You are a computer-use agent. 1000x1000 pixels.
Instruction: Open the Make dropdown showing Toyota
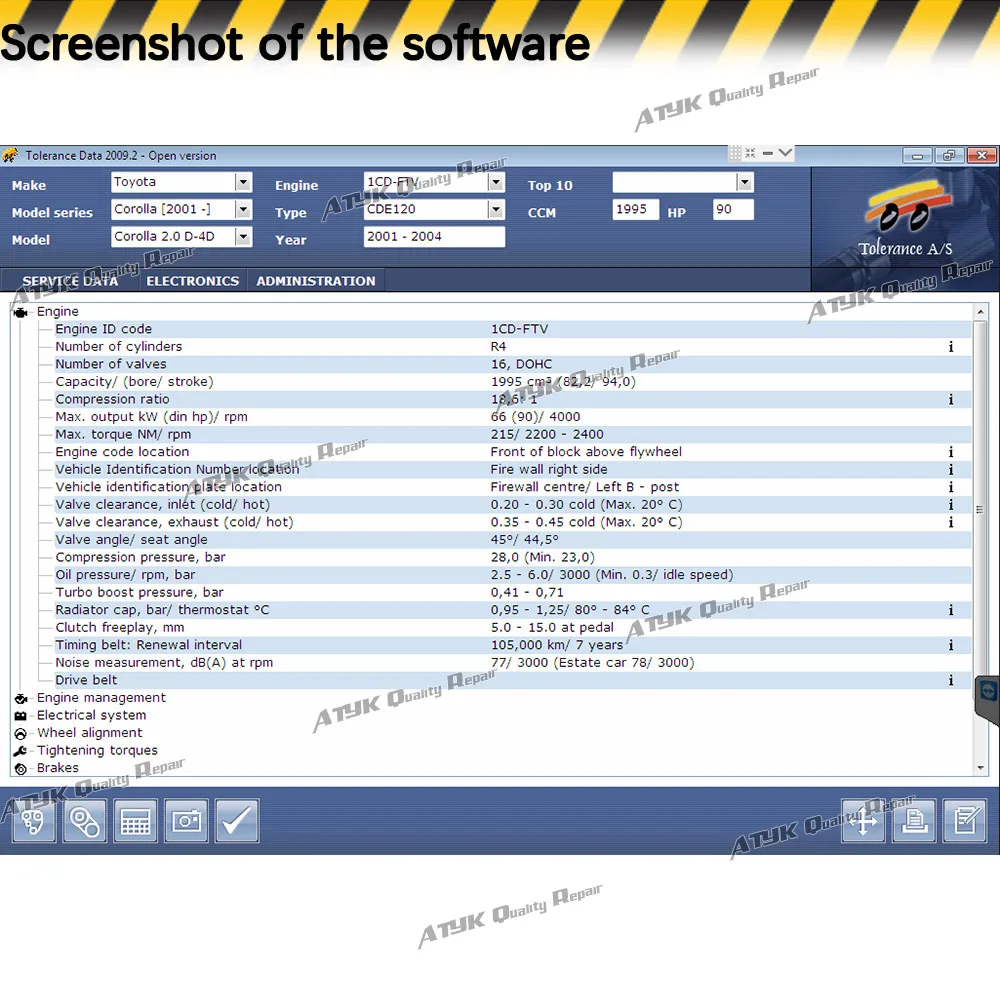tap(243, 182)
